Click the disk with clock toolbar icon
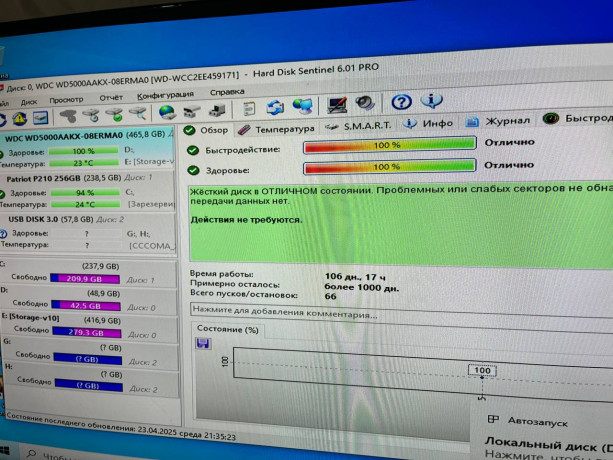The image size is (613, 460). [91, 115]
